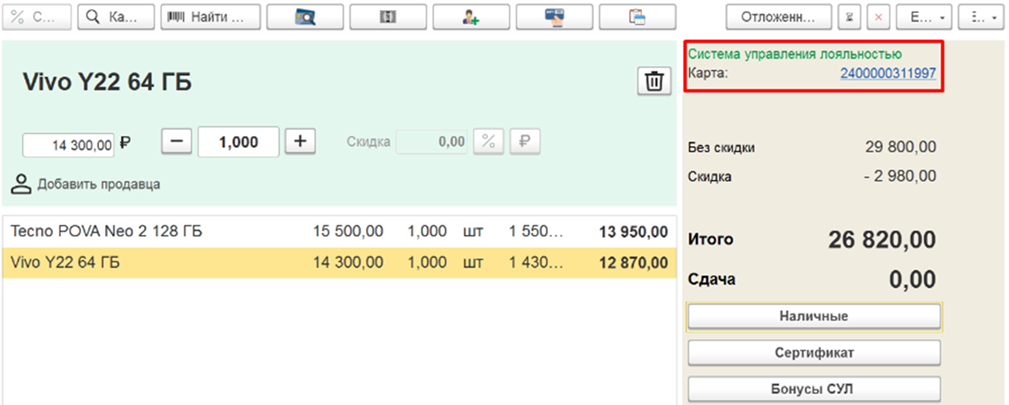Click the clipboard paste icon button
The width and height of the screenshot is (1009, 405).
coord(637,17)
